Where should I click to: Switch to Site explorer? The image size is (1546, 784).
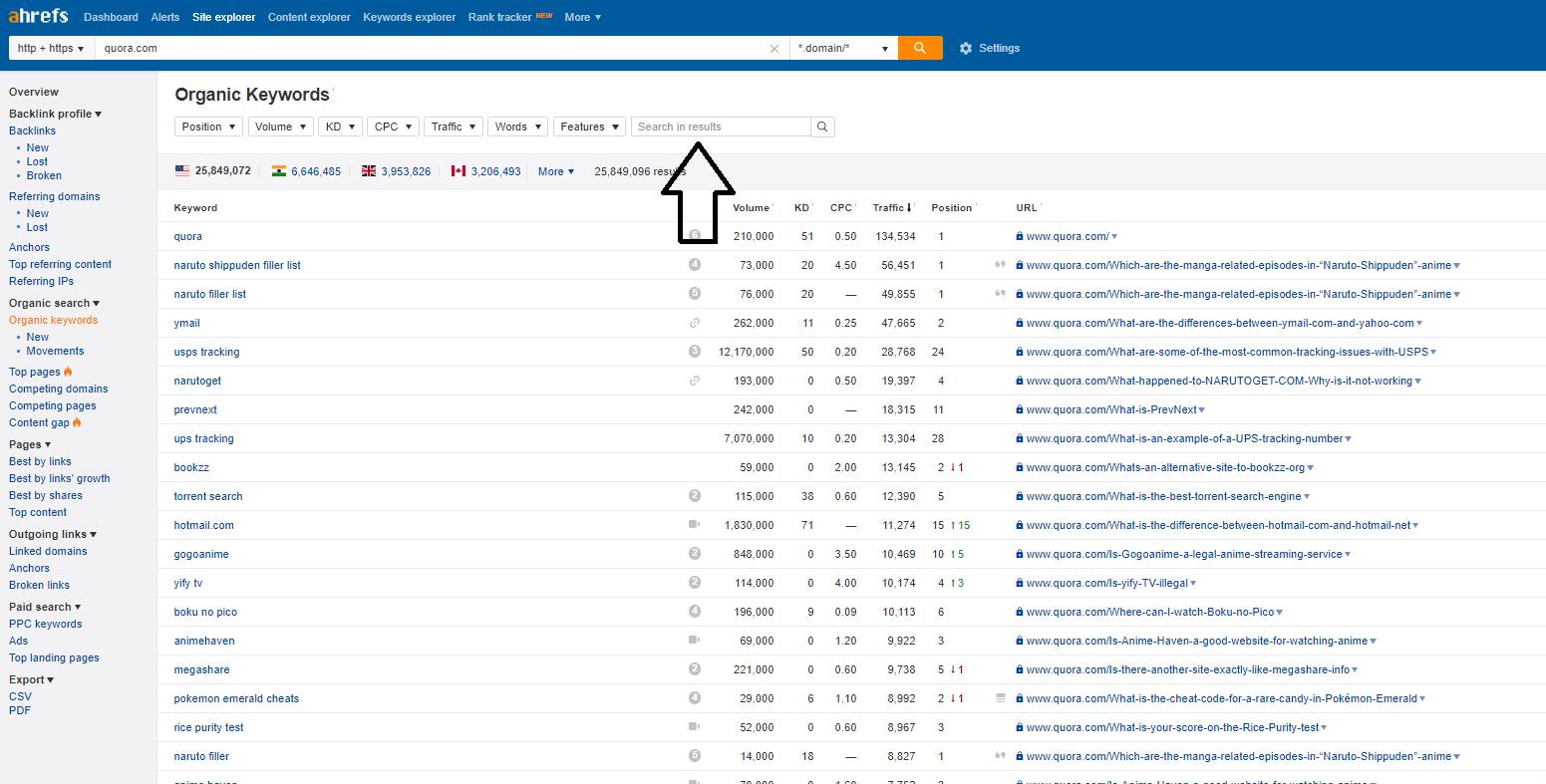(224, 17)
